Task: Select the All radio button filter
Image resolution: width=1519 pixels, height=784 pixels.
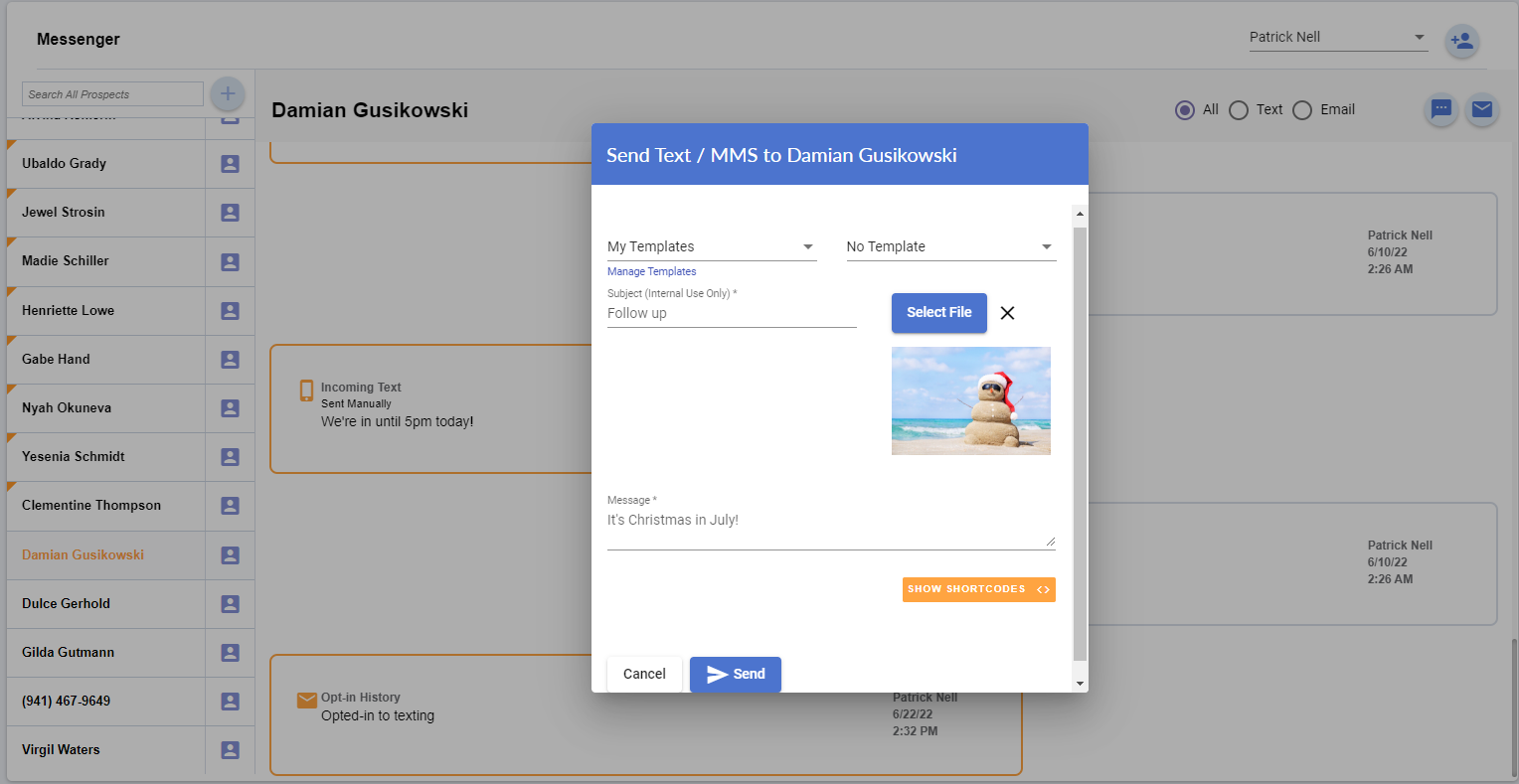Action: [1184, 110]
